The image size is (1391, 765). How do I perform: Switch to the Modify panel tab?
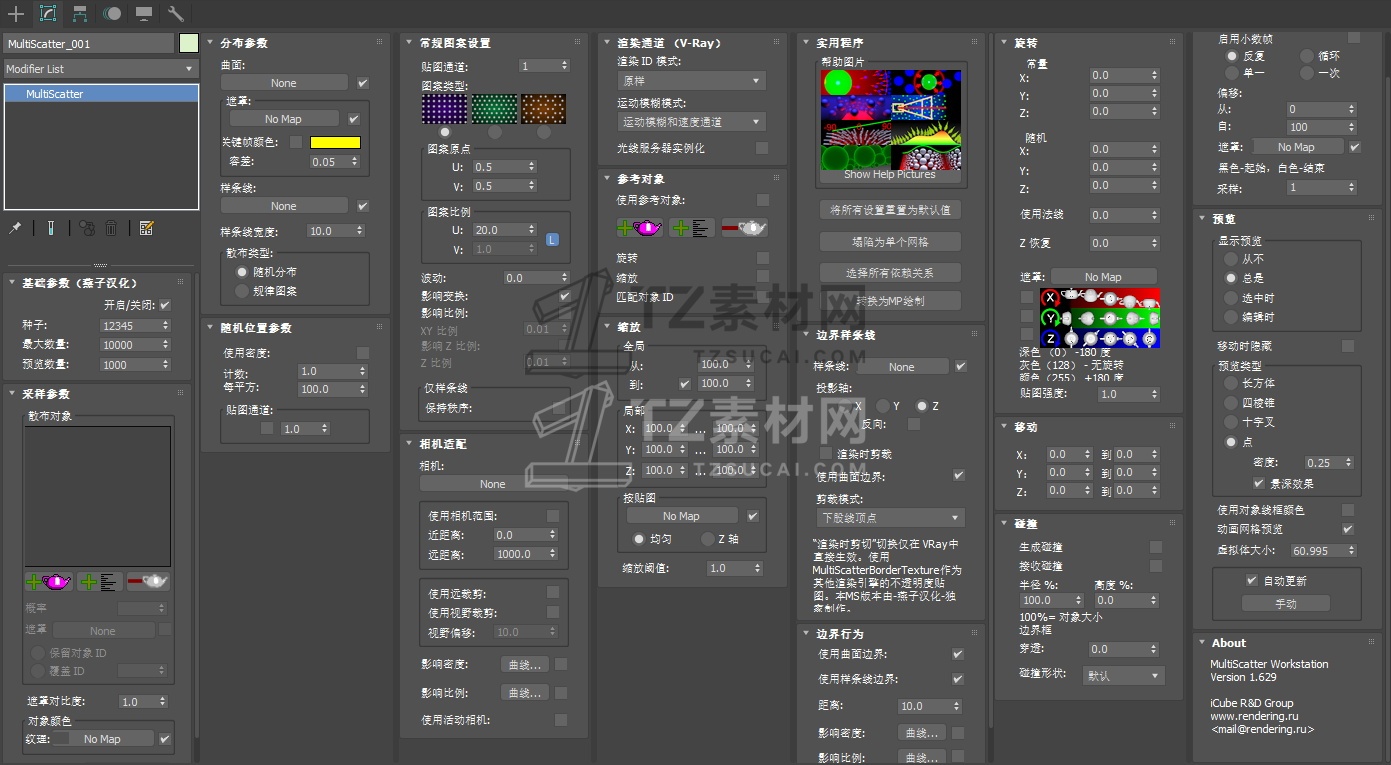47,14
